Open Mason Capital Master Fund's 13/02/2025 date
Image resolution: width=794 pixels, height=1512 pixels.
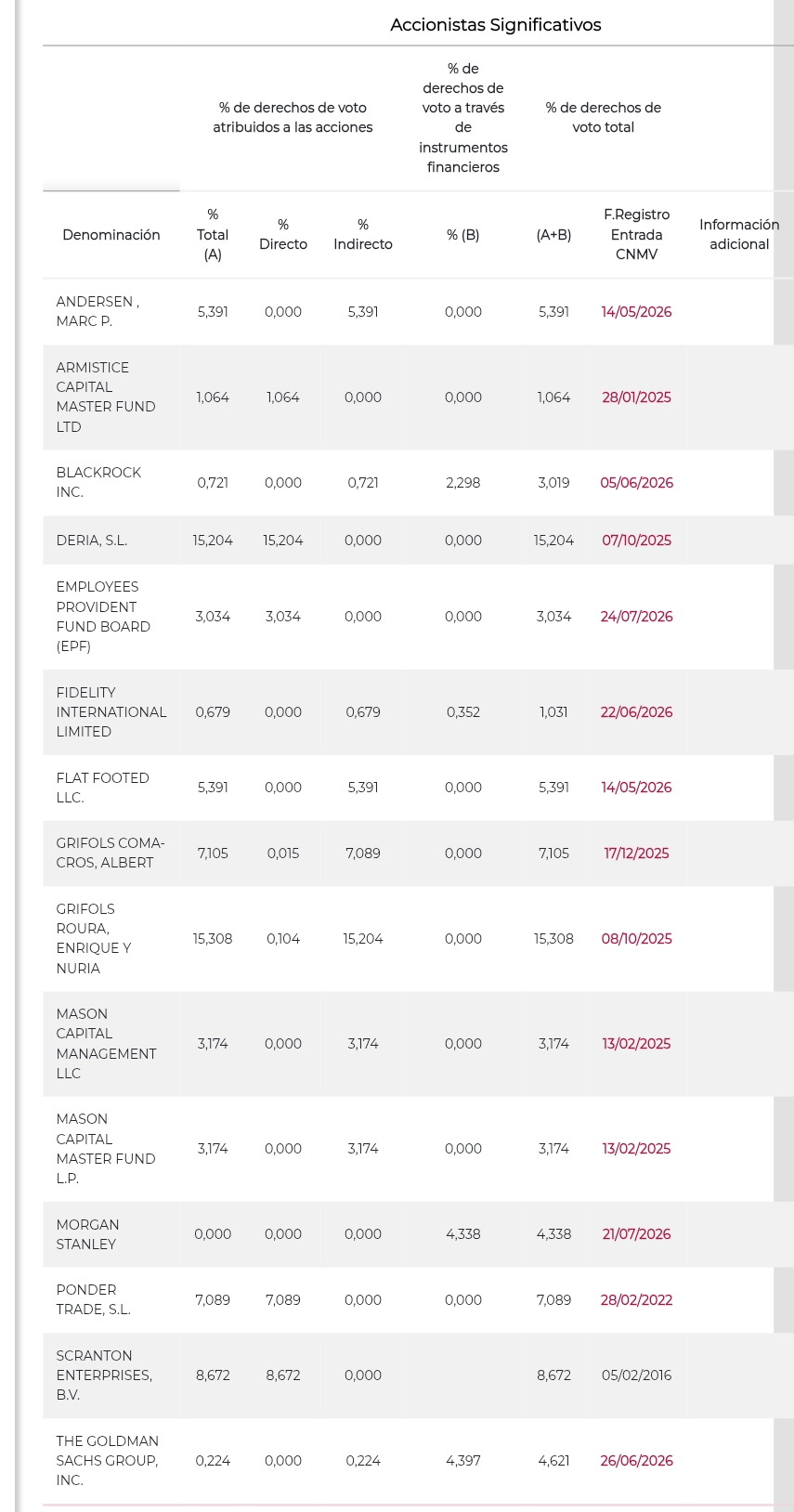pyautogui.click(x=636, y=1149)
